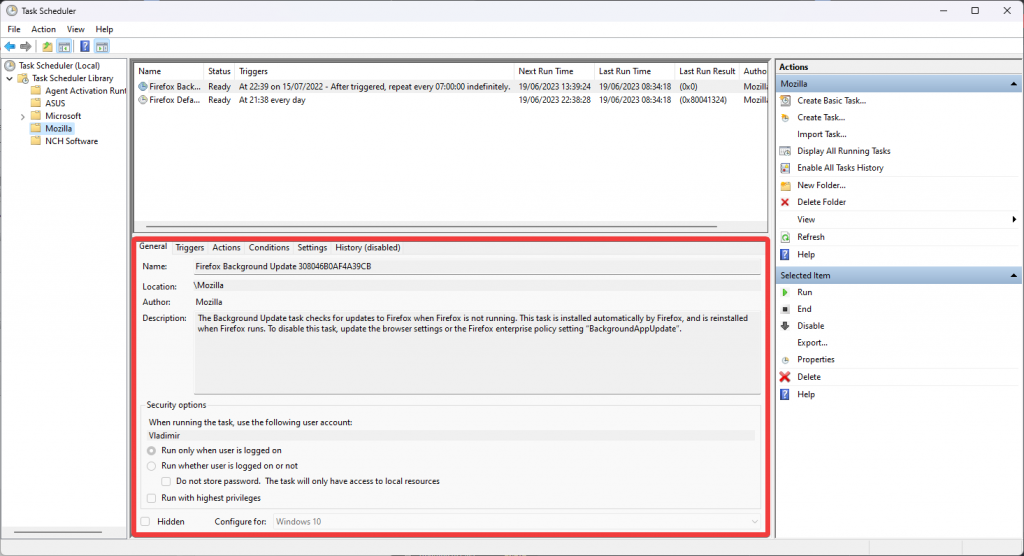
Task: Click the red Delete Folder icon
Action: [785, 202]
